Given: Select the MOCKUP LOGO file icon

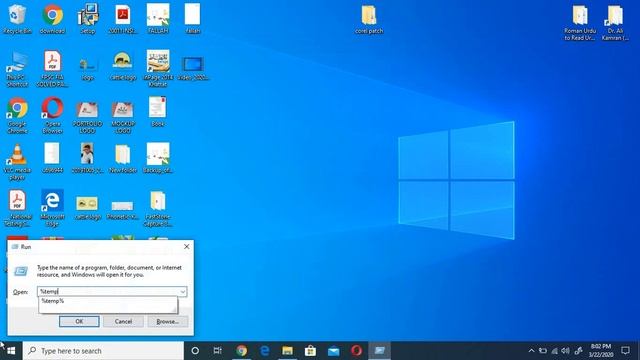Looking at the screenshot, I should 123,117.
